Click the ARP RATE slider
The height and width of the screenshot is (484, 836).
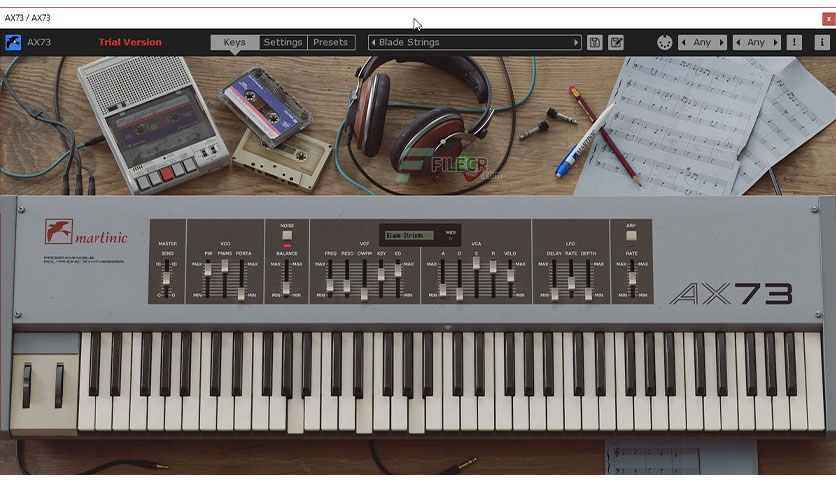632,279
